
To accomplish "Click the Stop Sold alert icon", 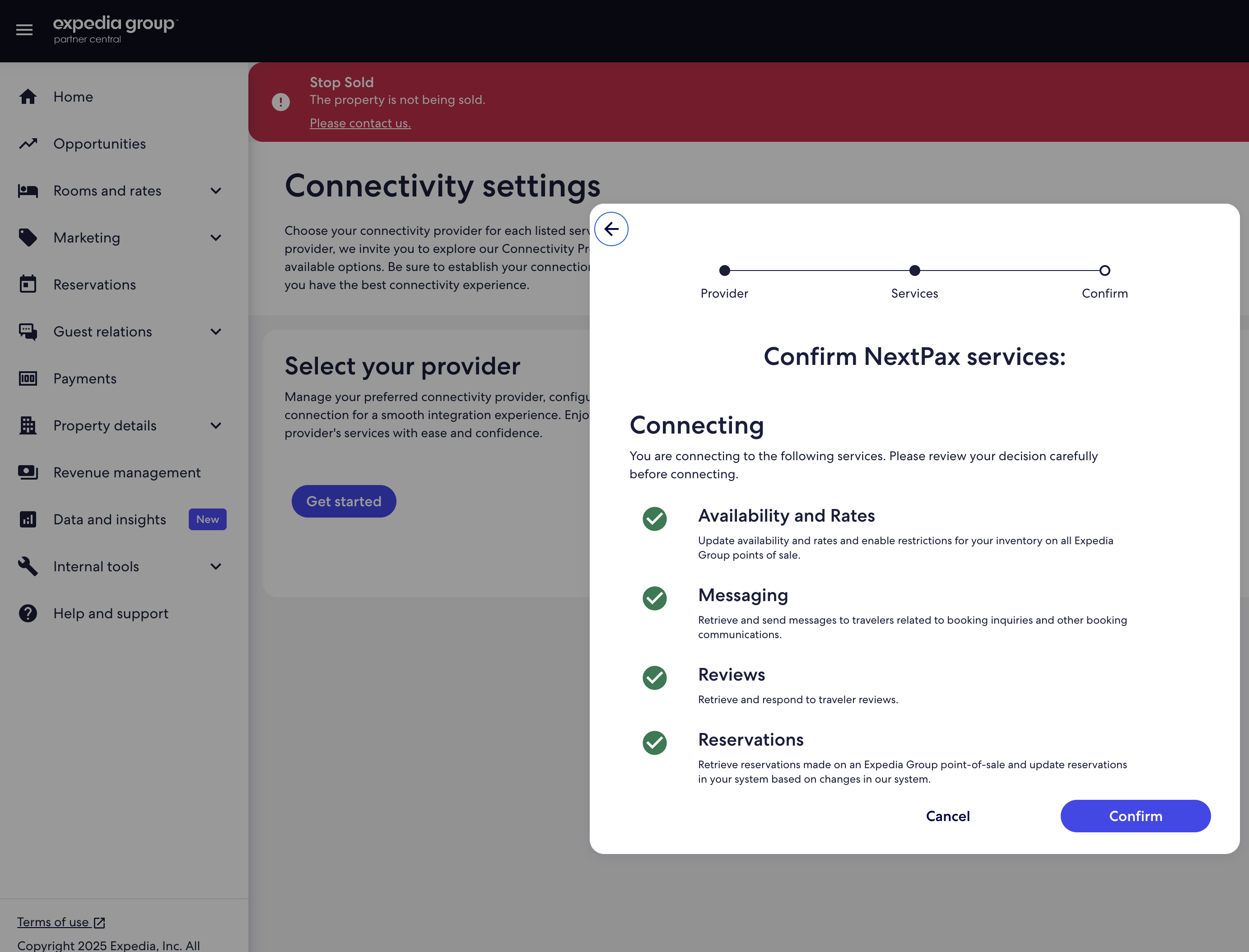I will (280, 102).
